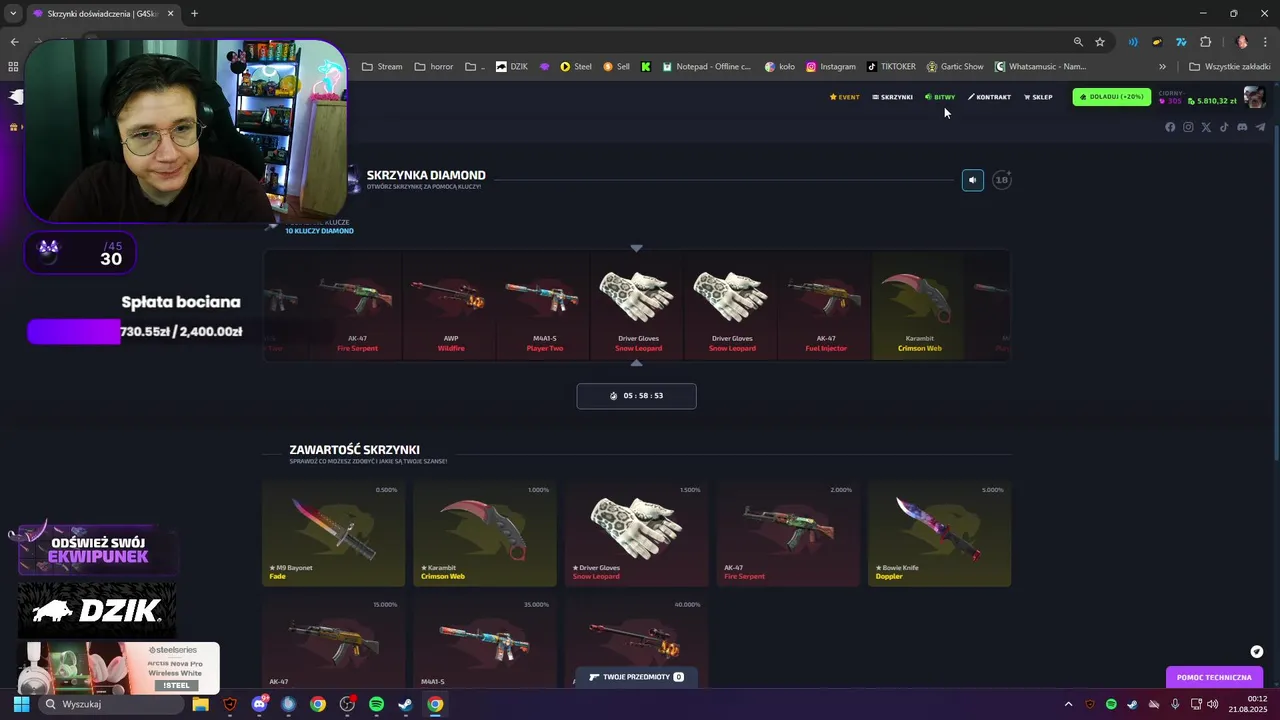Open the Gartic Show bookmark
Screen dimensions: 1280x720
tap(955, 67)
